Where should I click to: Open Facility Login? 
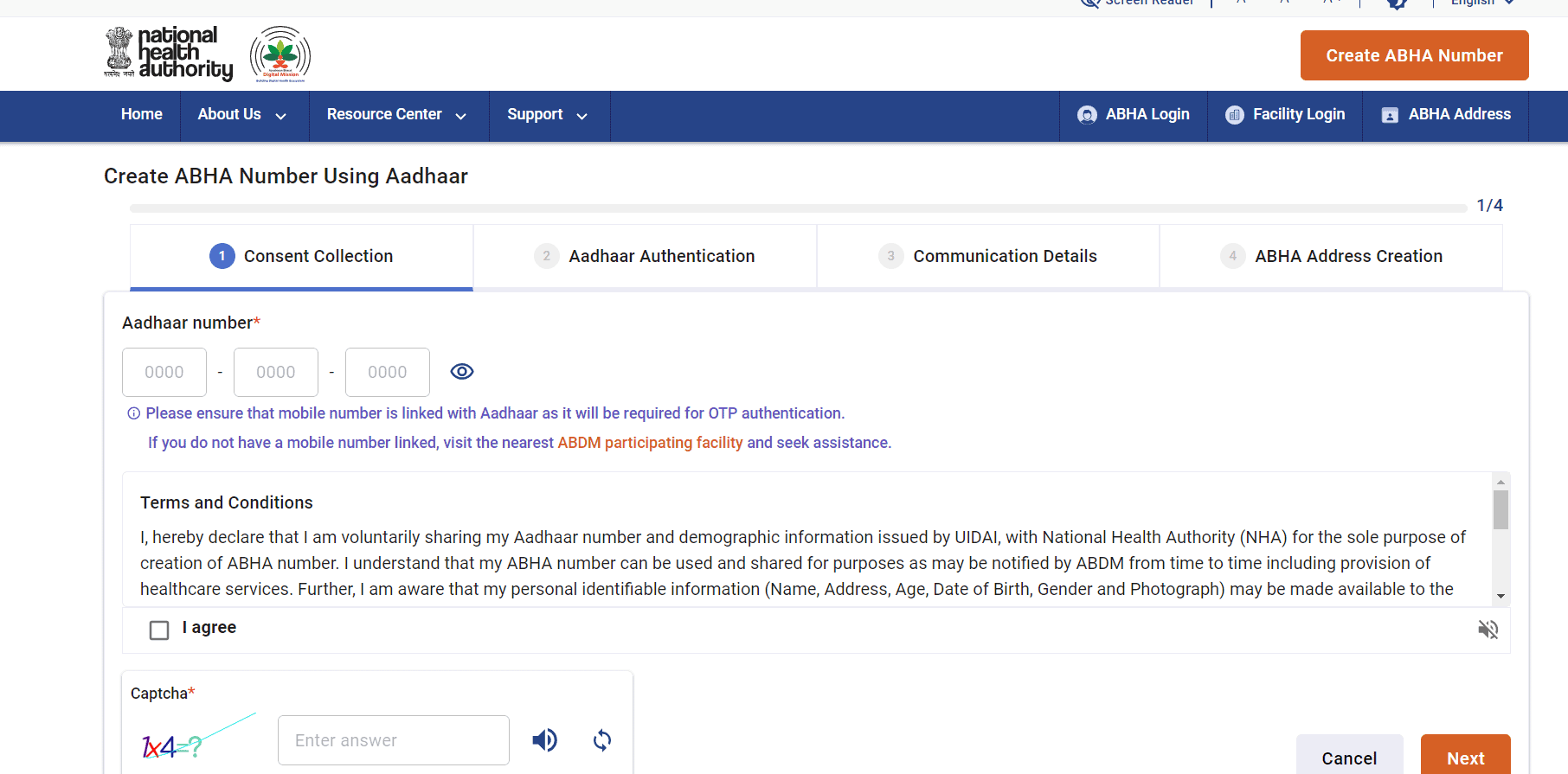(x=1285, y=114)
